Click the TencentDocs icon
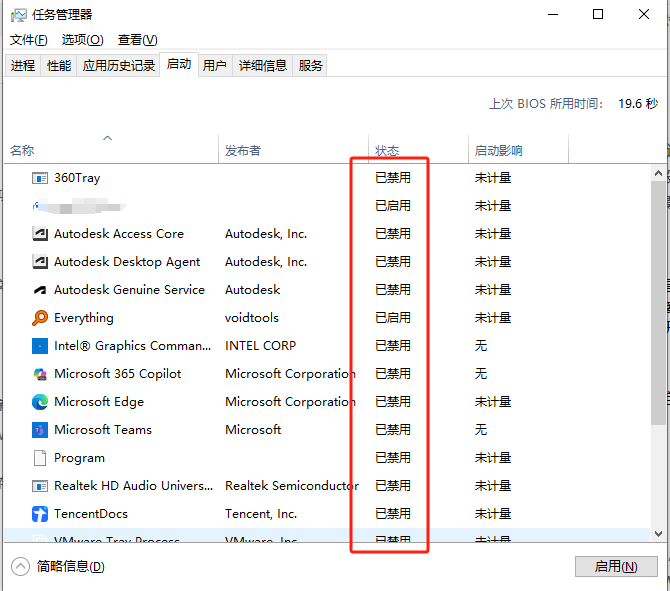670x591 pixels. 40,514
